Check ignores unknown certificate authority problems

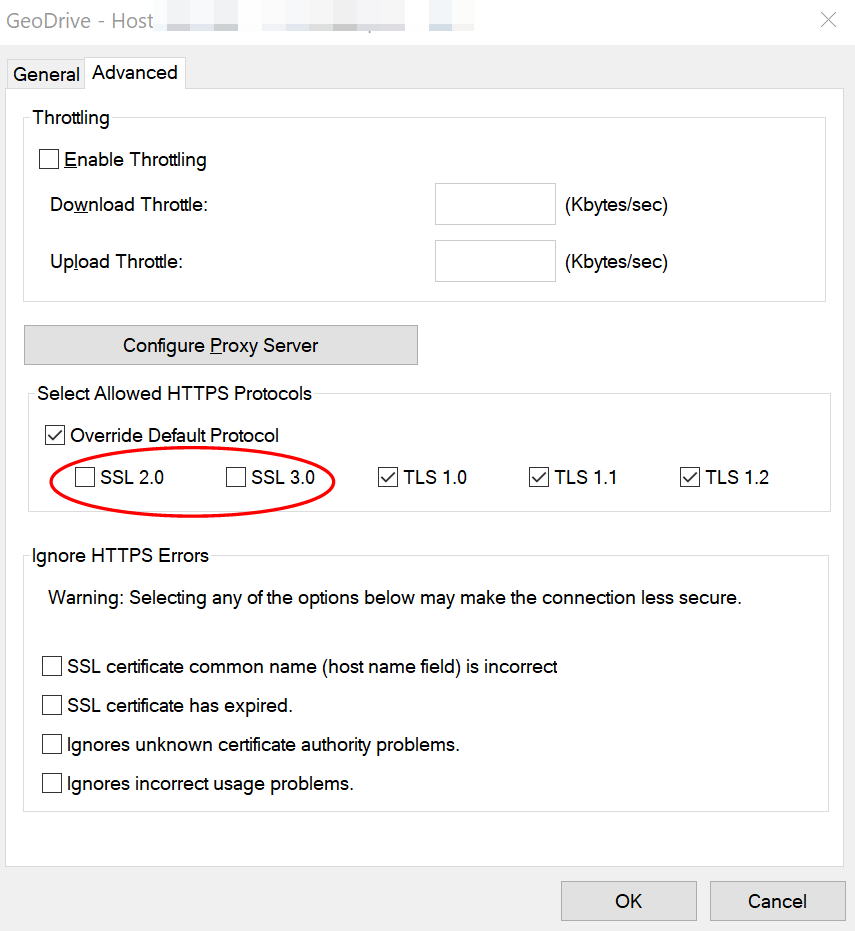[x=52, y=744]
